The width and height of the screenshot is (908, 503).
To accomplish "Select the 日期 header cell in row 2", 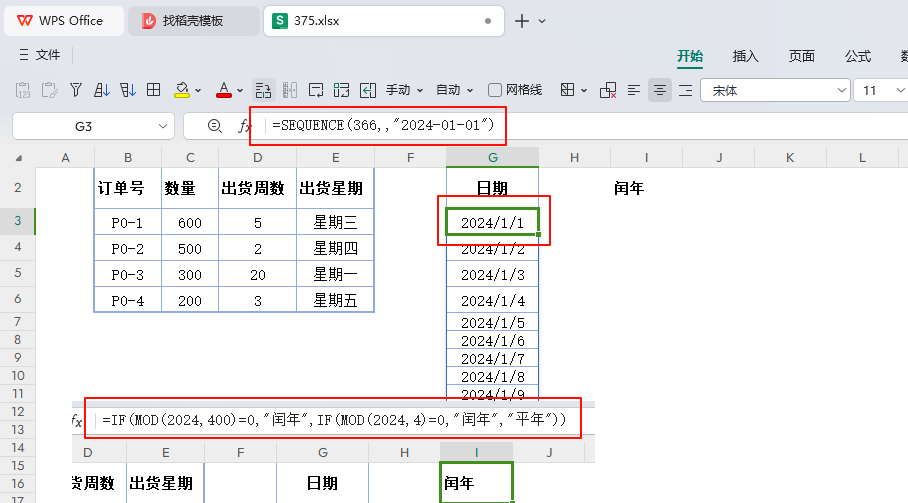I will pos(493,188).
